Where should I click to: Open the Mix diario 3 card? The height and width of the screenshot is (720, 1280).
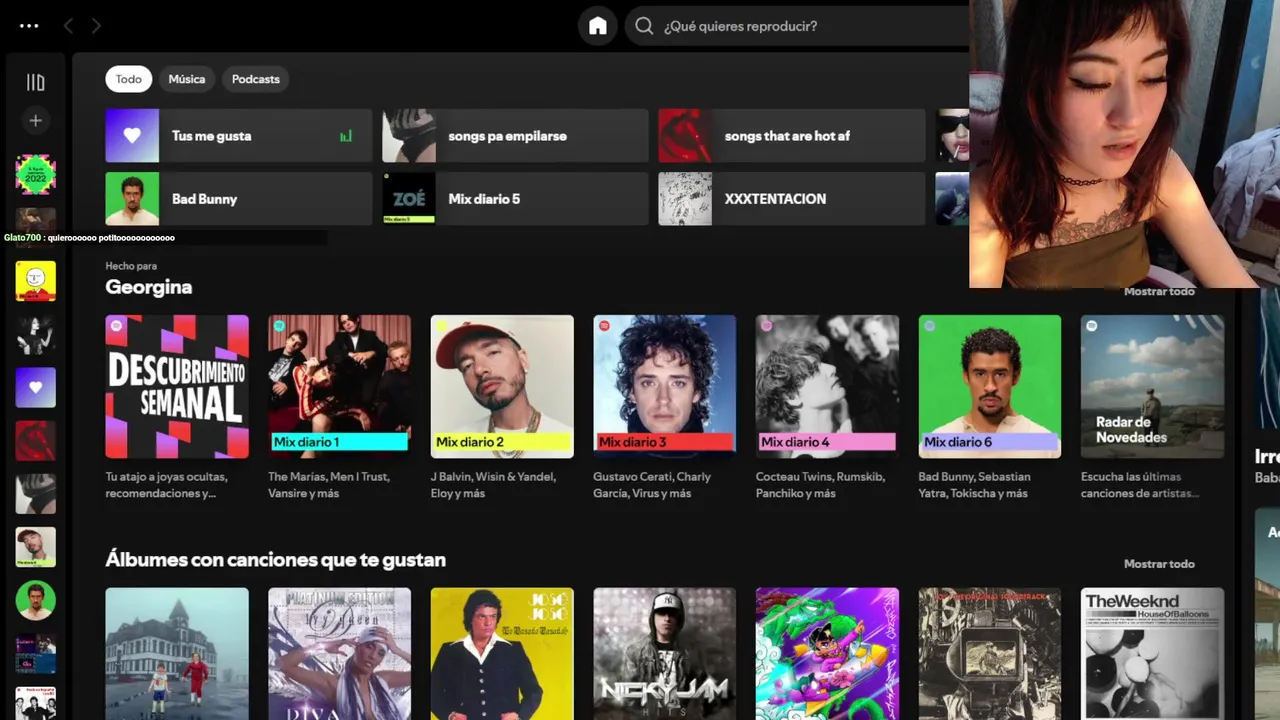tap(665, 387)
